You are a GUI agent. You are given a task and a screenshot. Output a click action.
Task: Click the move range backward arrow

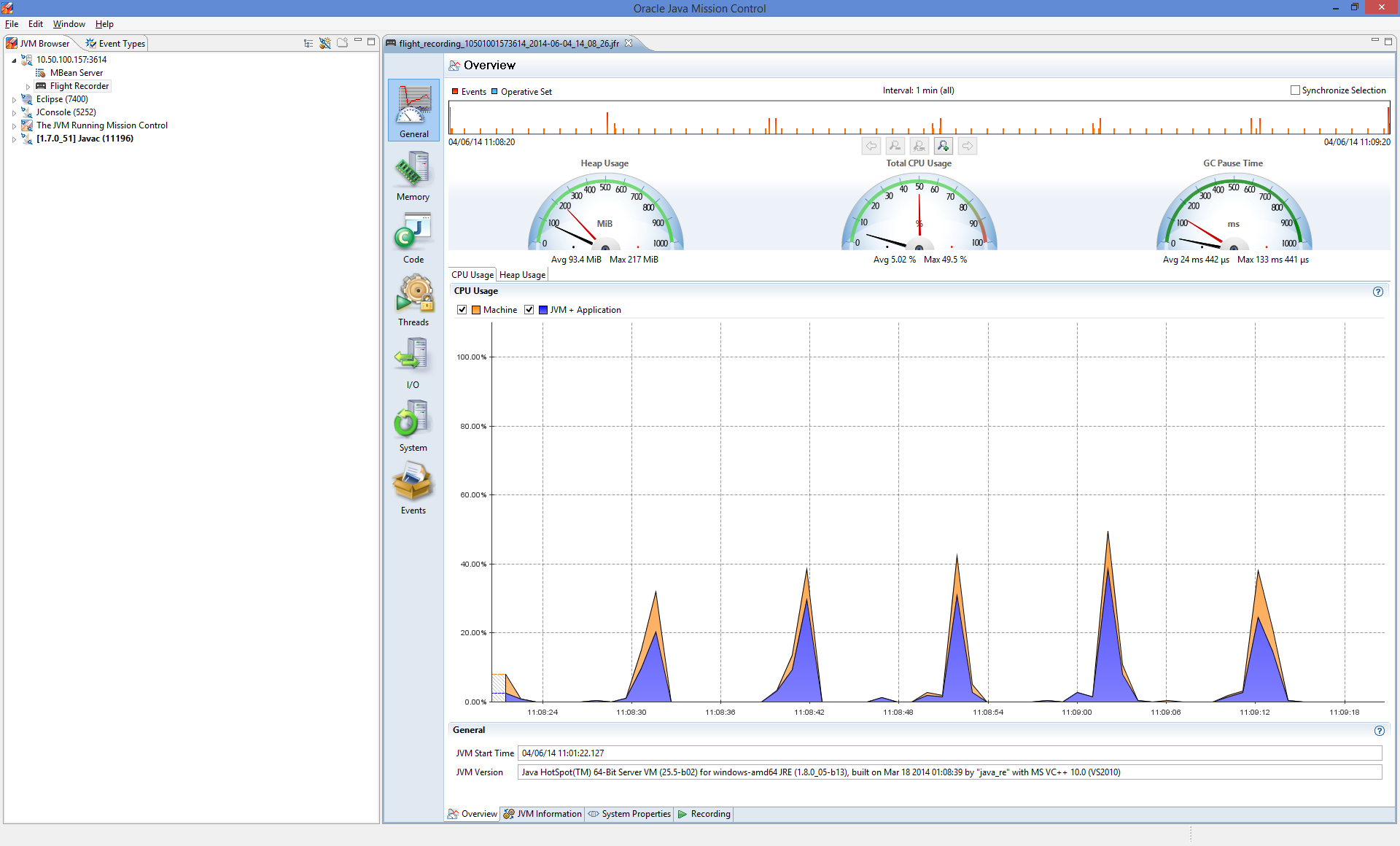pyautogui.click(x=871, y=146)
